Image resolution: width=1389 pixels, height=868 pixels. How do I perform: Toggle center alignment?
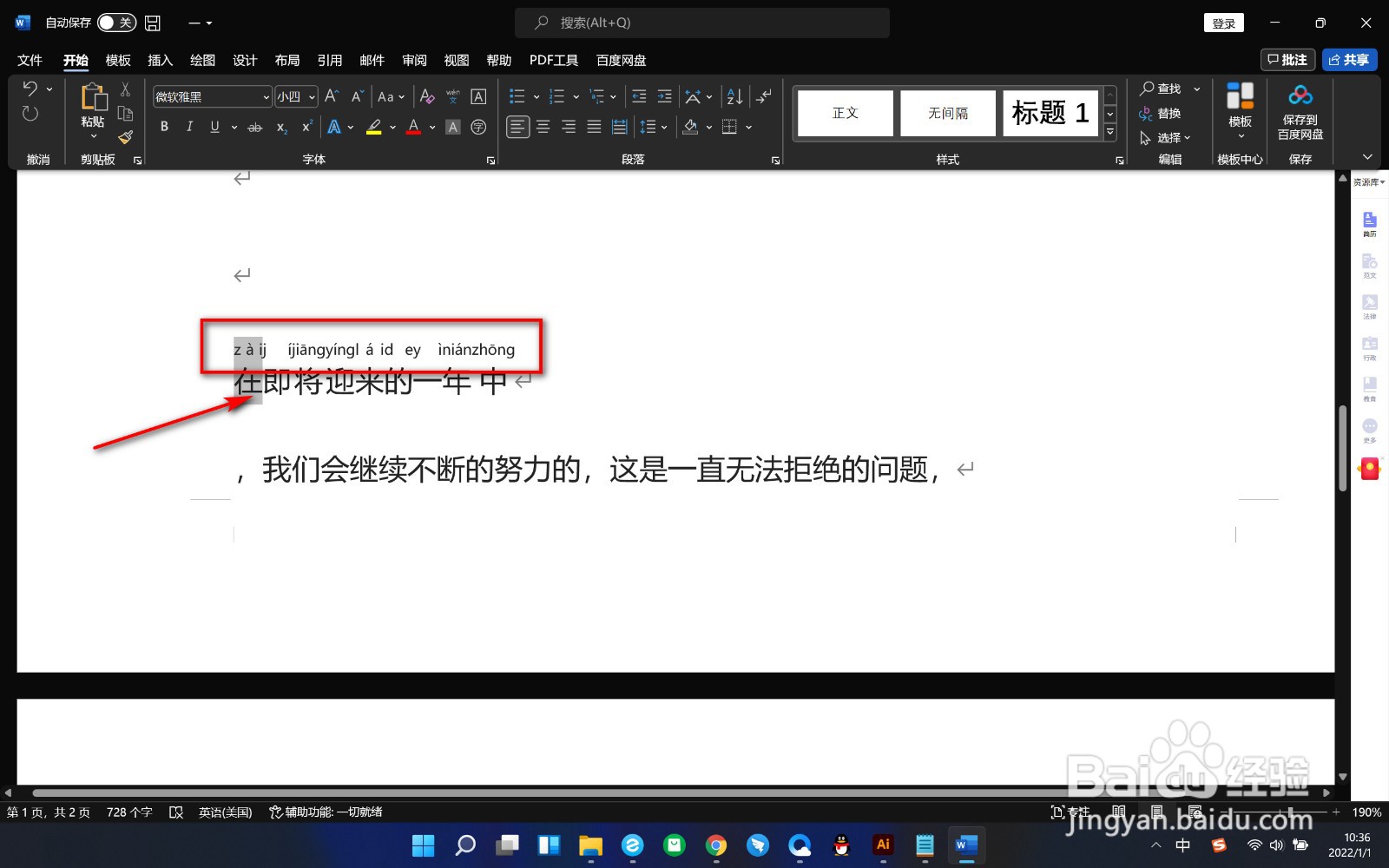(543, 127)
